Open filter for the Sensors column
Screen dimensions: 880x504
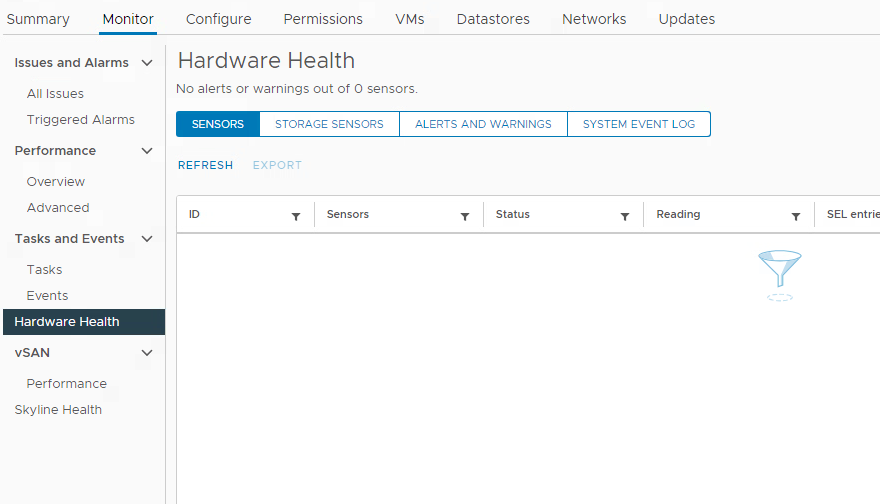pos(465,217)
